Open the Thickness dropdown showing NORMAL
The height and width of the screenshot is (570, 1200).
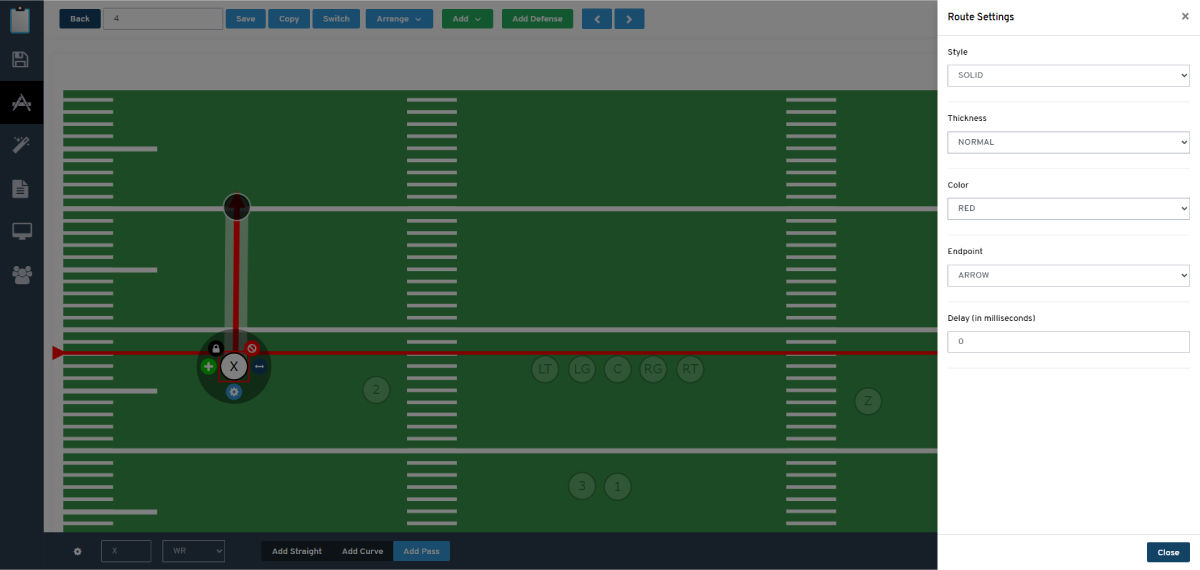1068,142
